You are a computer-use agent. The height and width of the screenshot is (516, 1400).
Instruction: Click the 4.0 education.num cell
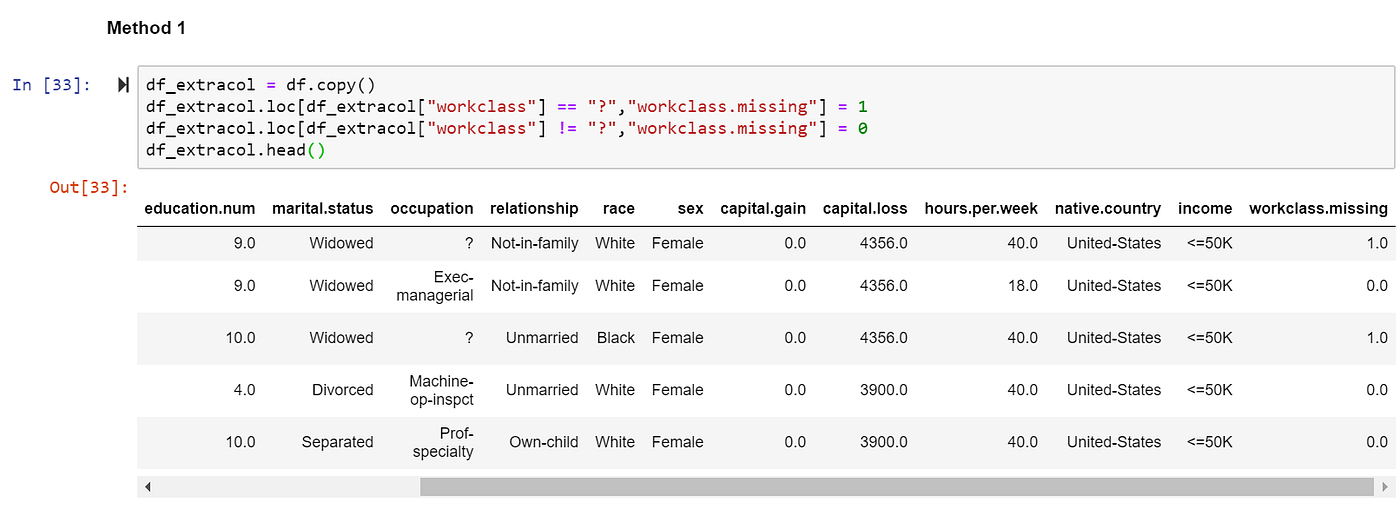point(244,390)
